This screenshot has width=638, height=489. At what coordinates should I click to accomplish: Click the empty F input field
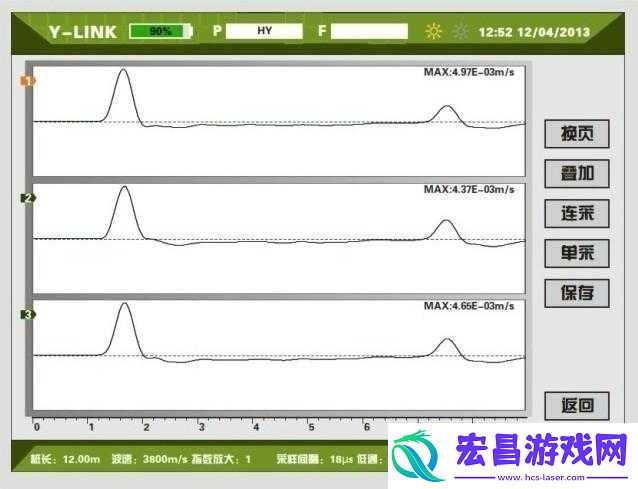pos(369,31)
